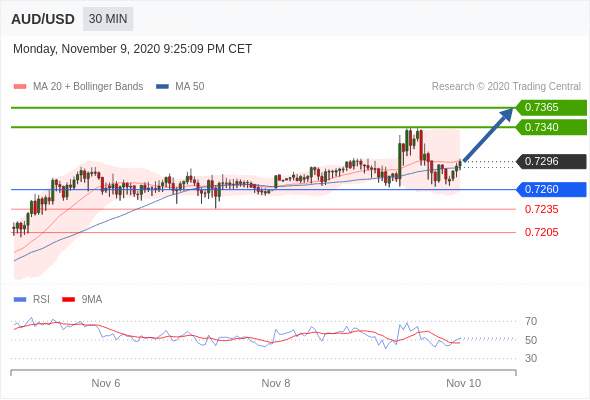Click the 0.7205 red support label
Viewport: 590px width, 400px height.
click(x=541, y=233)
